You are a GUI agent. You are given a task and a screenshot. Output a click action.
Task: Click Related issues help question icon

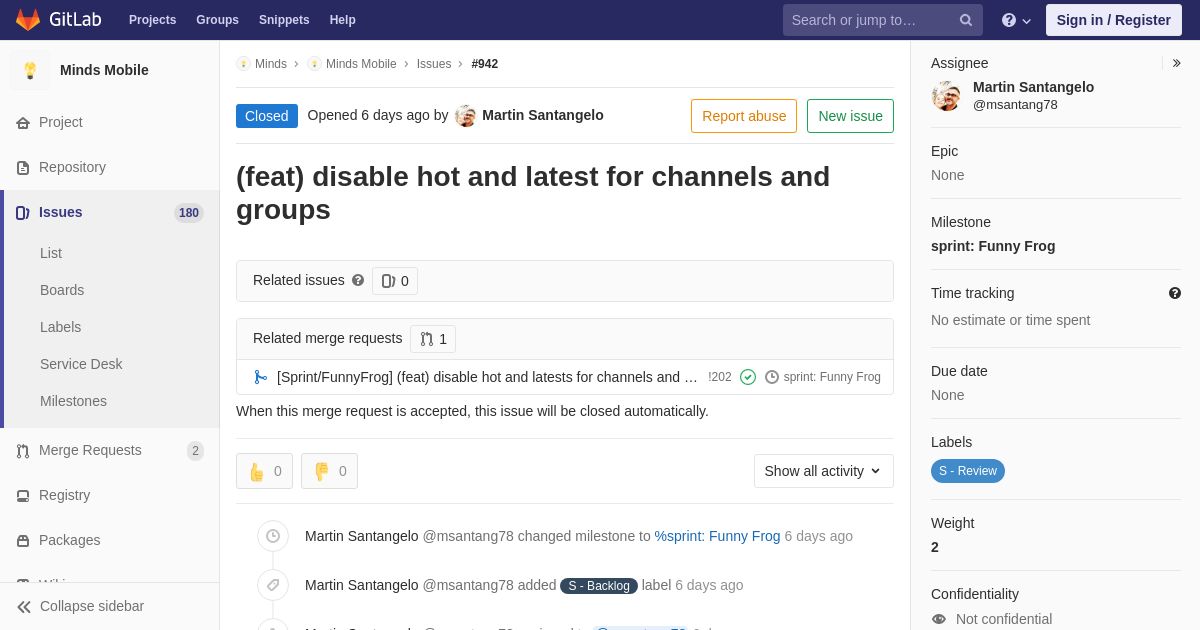pos(358,281)
